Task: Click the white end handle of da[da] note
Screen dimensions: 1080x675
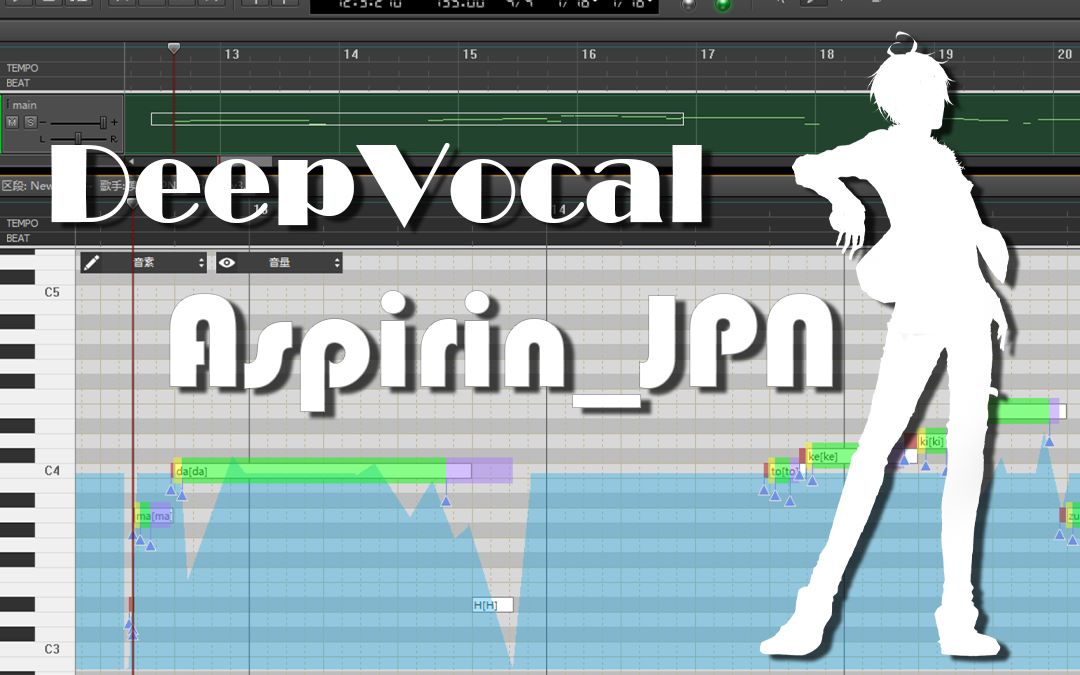Action: [x=459, y=471]
